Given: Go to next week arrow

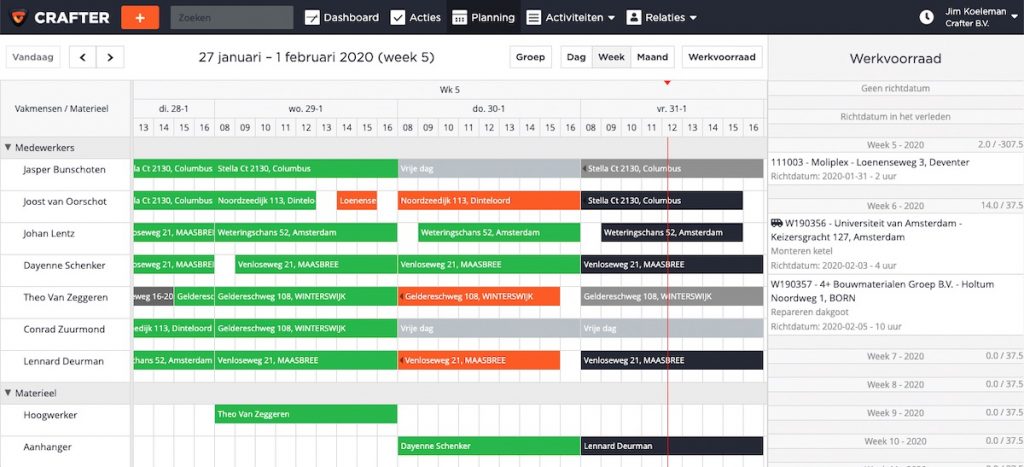Looking at the screenshot, I should click(x=110, y=57).
